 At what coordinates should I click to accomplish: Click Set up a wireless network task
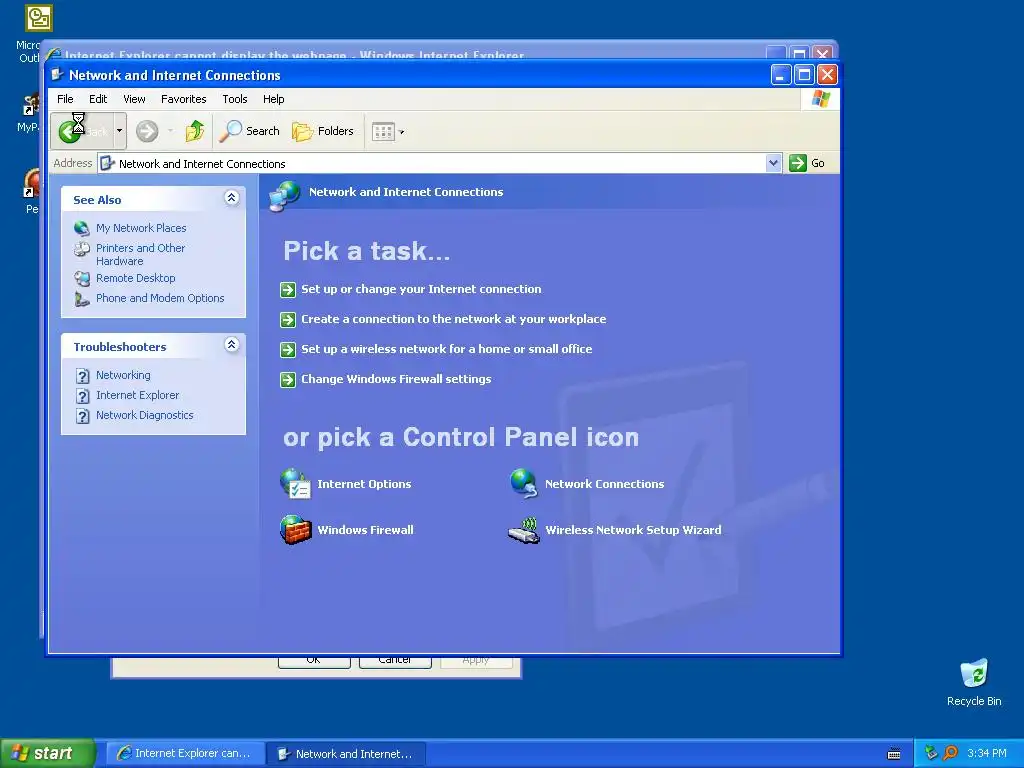click(447, 349)
